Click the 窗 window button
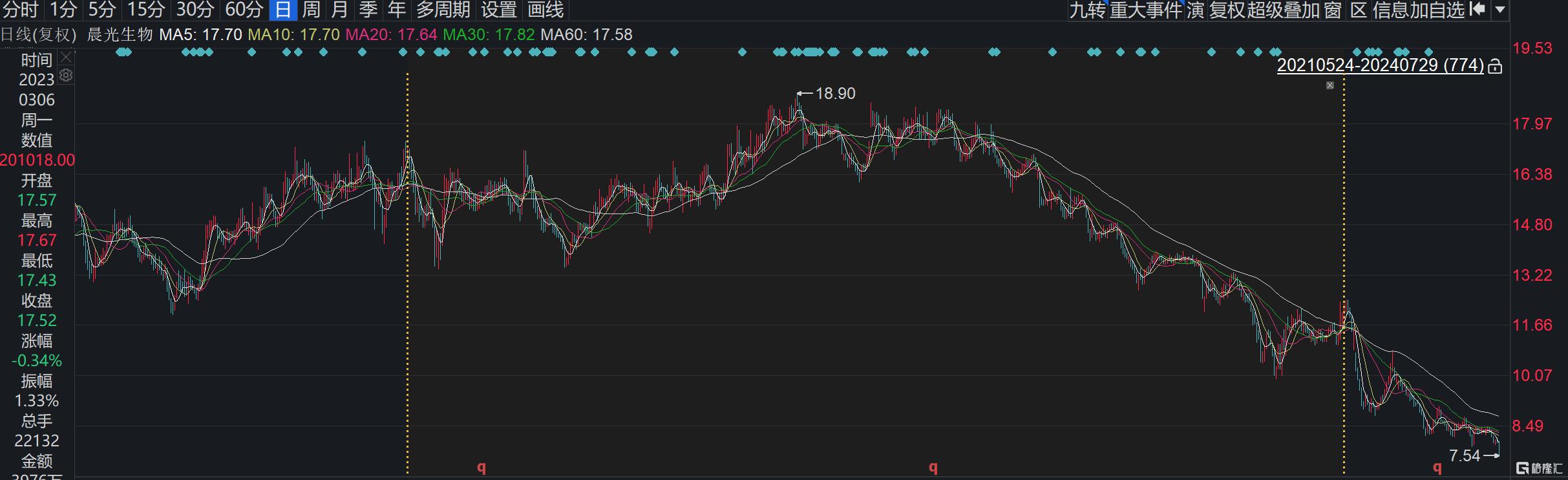The image size is (1568, 480). [x=1333, y=10]
